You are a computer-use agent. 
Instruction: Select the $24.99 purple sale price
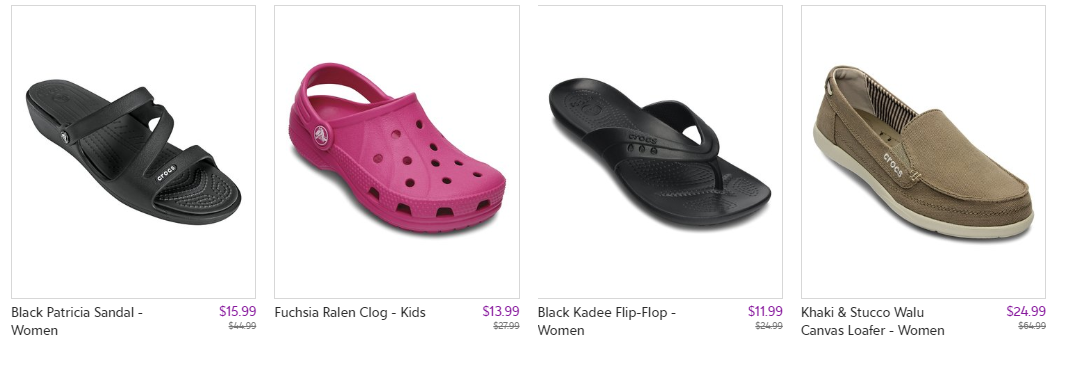pyautogui.click(x=1026, y=311)
